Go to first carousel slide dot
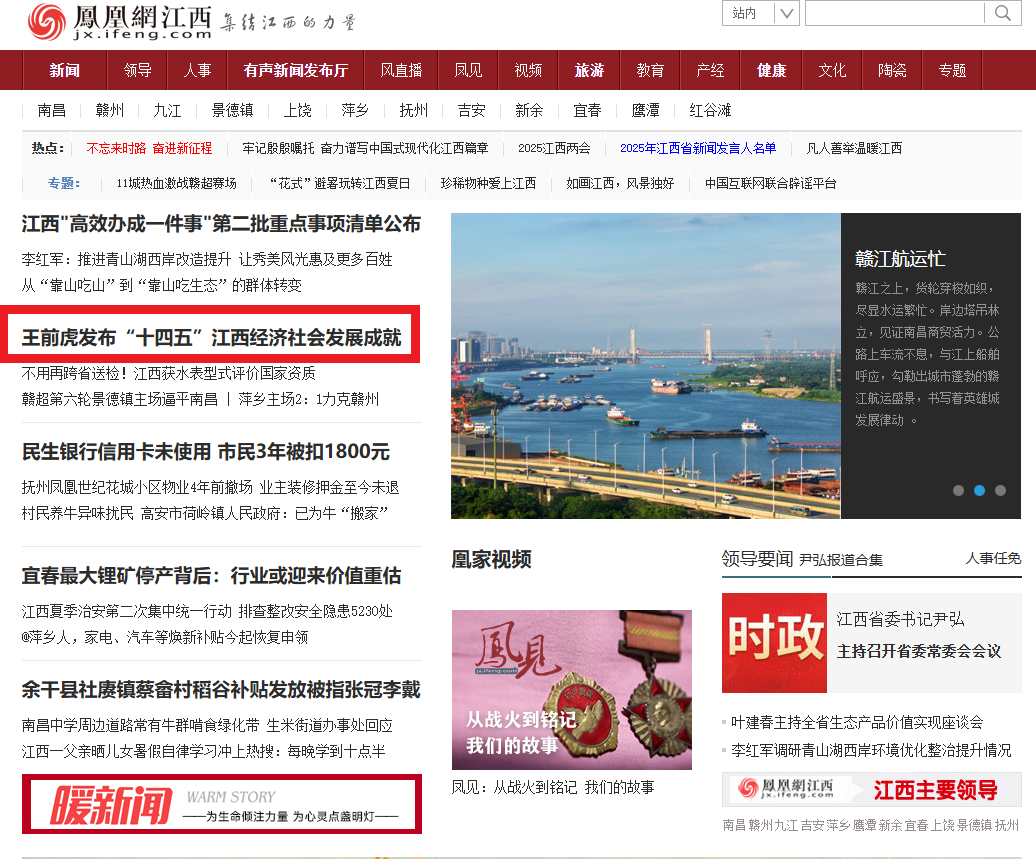 coord(958,490)
